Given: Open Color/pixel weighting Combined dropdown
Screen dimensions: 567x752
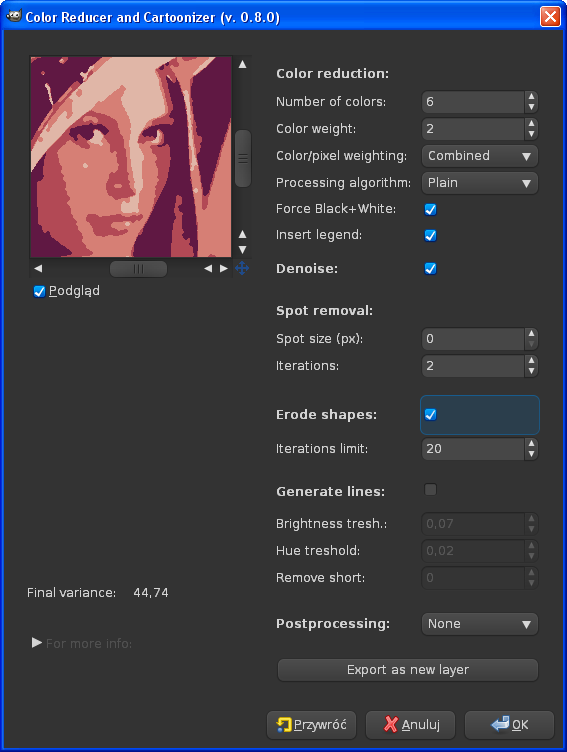Looking at the screenshot, I should pyautogui.click(x=480, y=156).
